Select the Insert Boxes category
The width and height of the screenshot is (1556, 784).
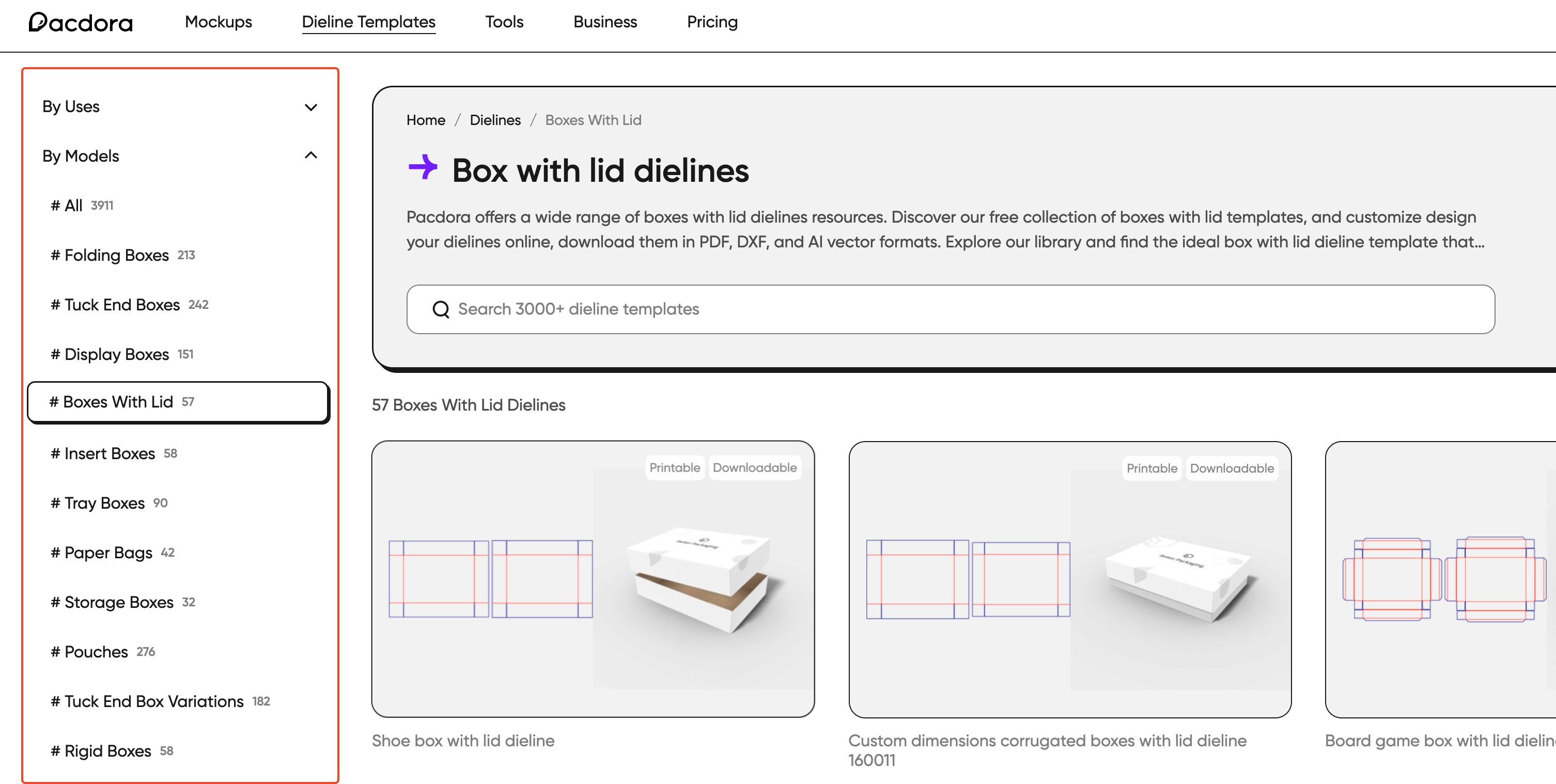coord(114,453)
